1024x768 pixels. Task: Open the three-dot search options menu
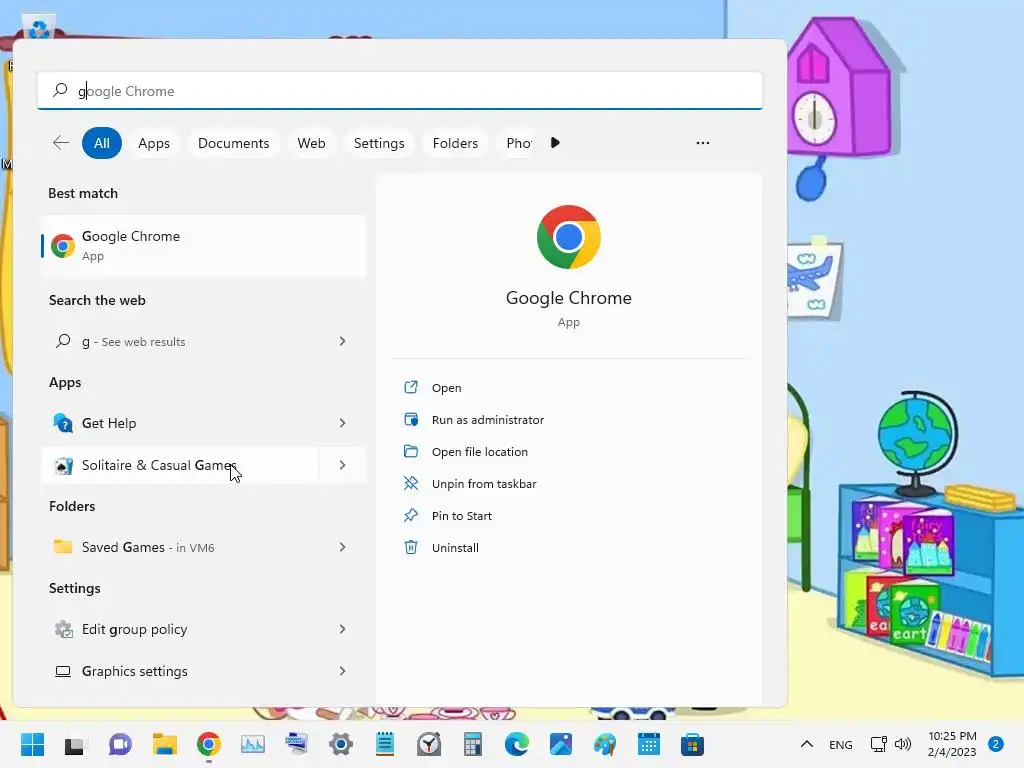click(x=703, y=143)
